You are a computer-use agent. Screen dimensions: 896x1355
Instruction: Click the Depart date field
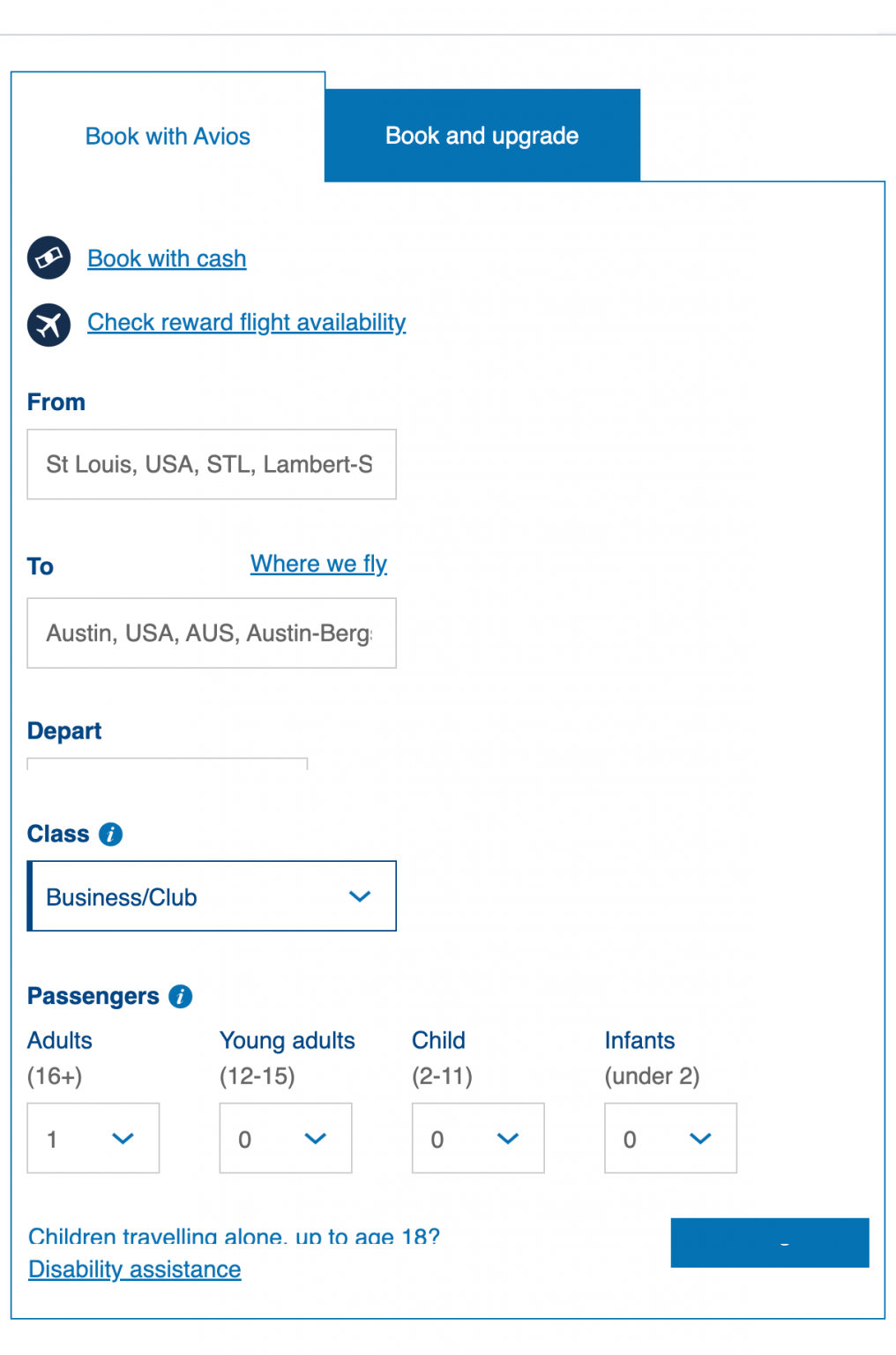[166, 766]
